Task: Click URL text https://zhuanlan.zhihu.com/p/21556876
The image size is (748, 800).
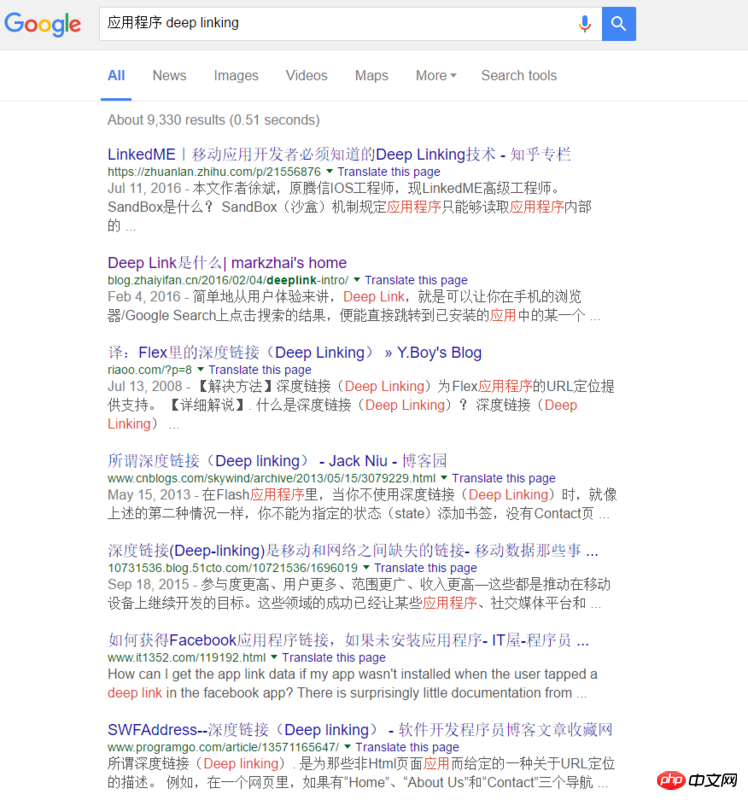Action: click(x=214, y=172)
